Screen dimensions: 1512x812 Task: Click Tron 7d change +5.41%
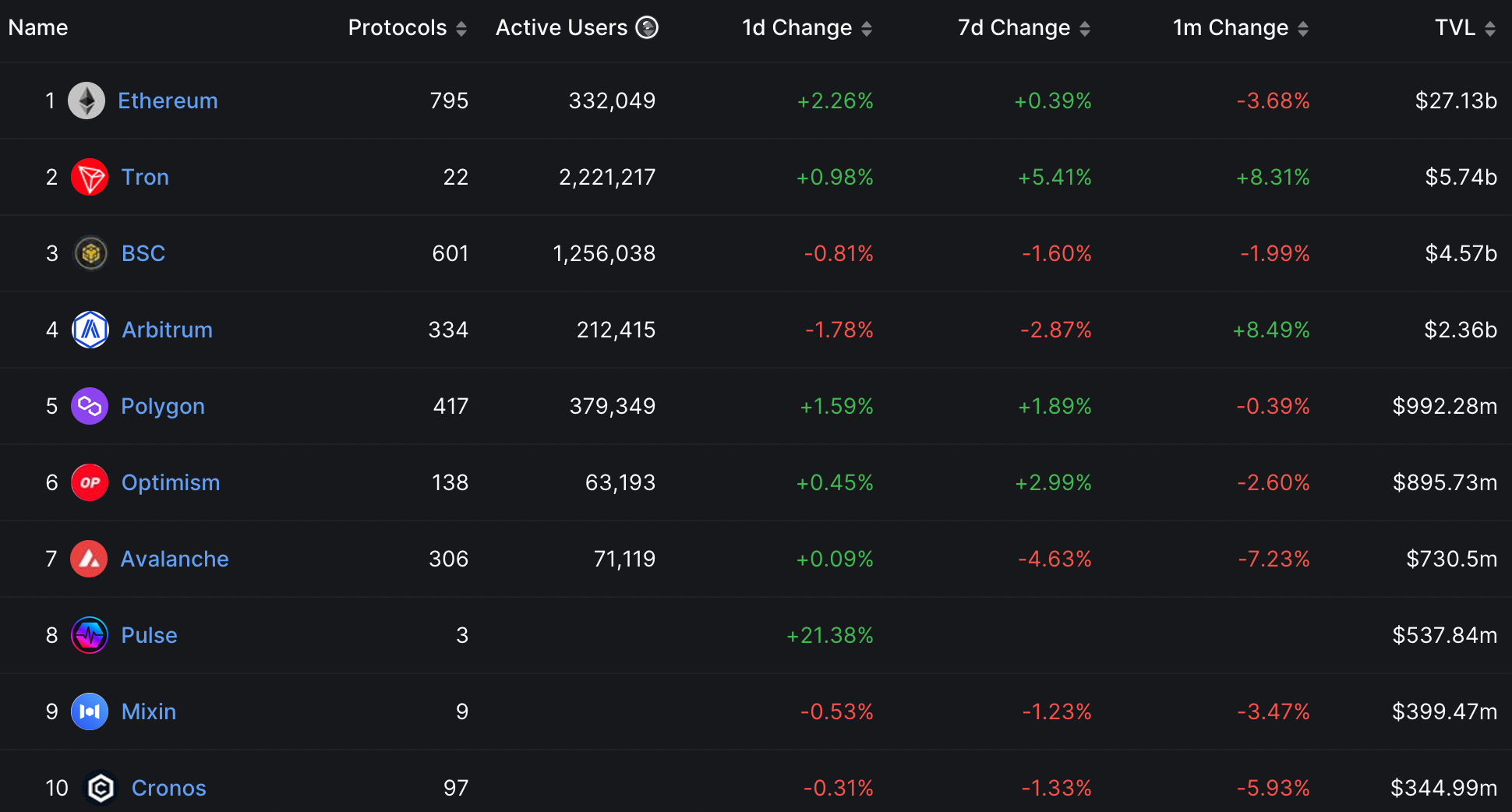tap(1055, 177)
